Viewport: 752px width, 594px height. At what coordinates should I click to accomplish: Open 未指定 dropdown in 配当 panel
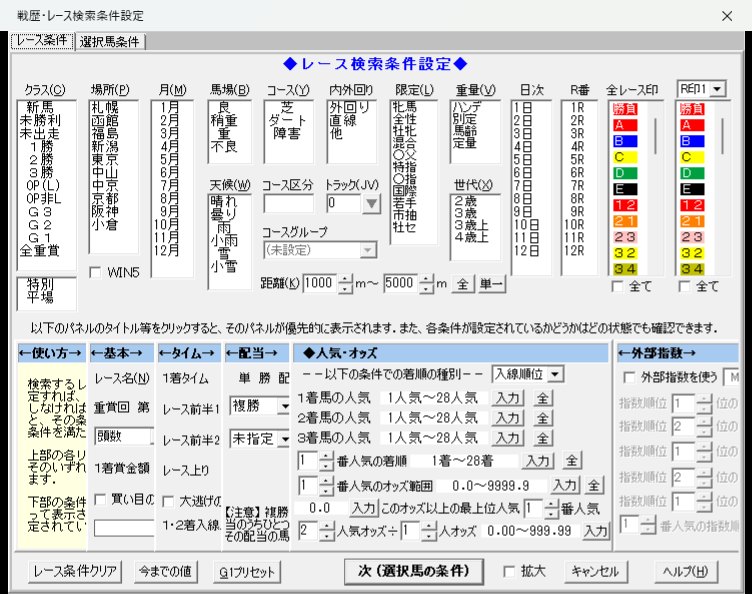coord(285,439)
